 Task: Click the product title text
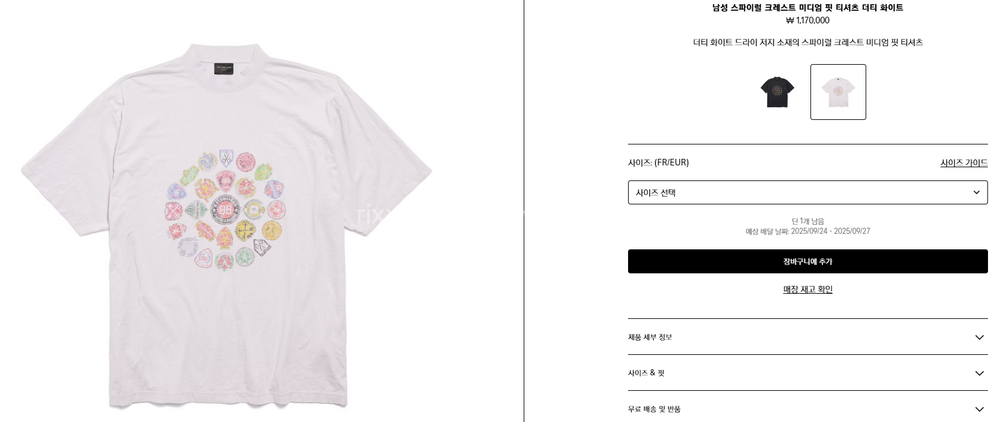tap(807, 8)
